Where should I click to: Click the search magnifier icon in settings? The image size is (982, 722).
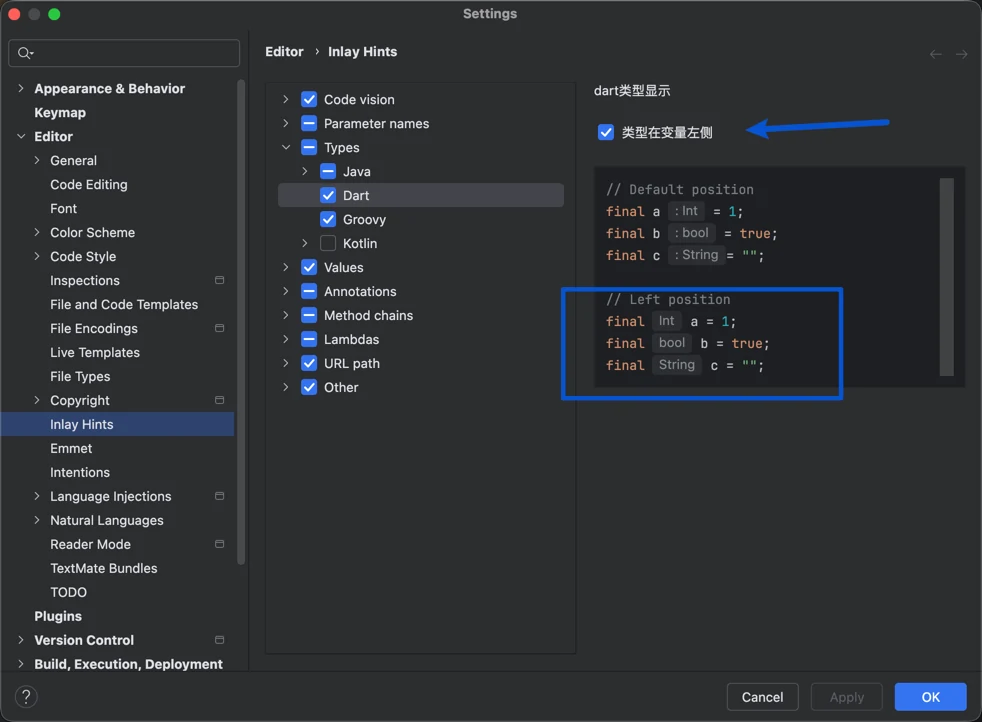(25, 53)
